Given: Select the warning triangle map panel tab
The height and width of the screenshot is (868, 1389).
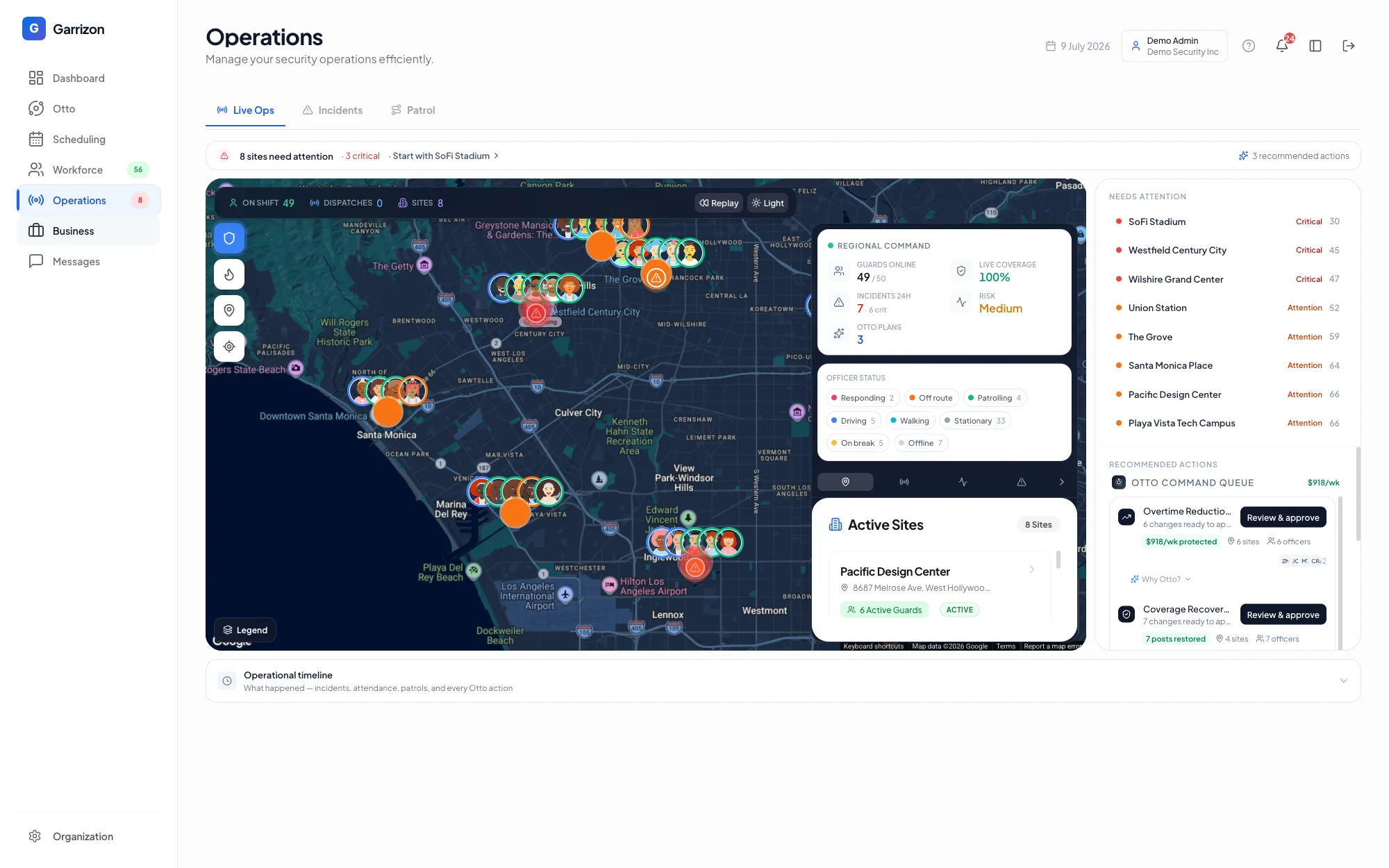Looking at the screenshot, I should tap(1022, 482).
